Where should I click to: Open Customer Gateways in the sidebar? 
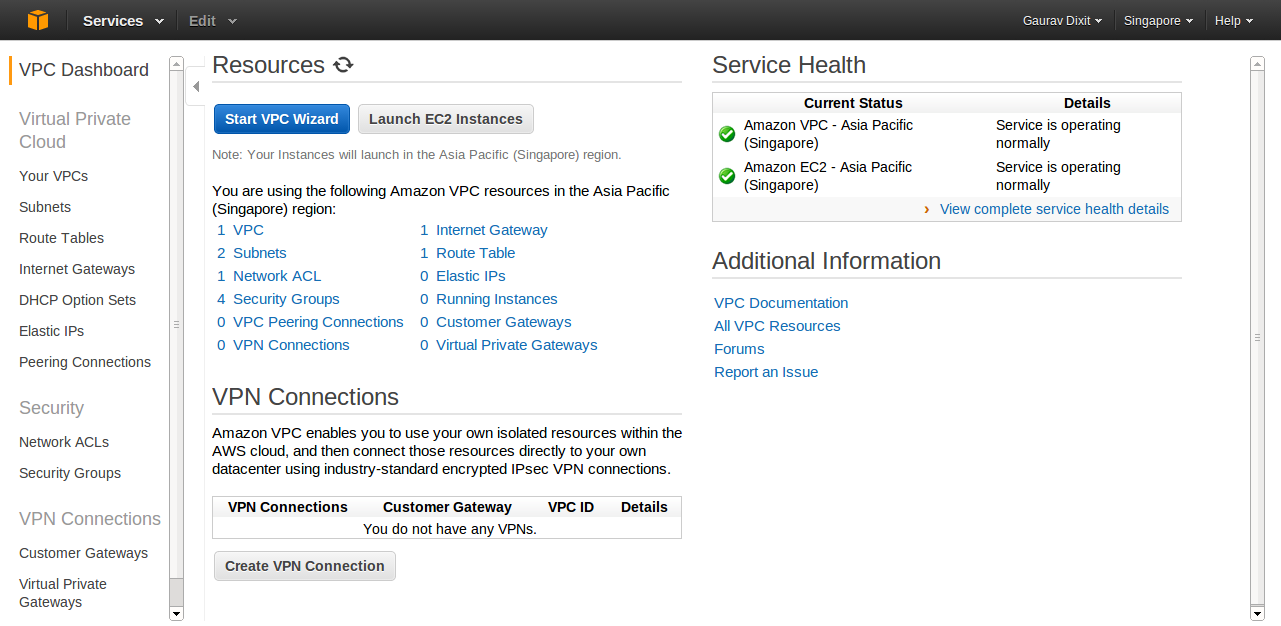coord(83,553)
